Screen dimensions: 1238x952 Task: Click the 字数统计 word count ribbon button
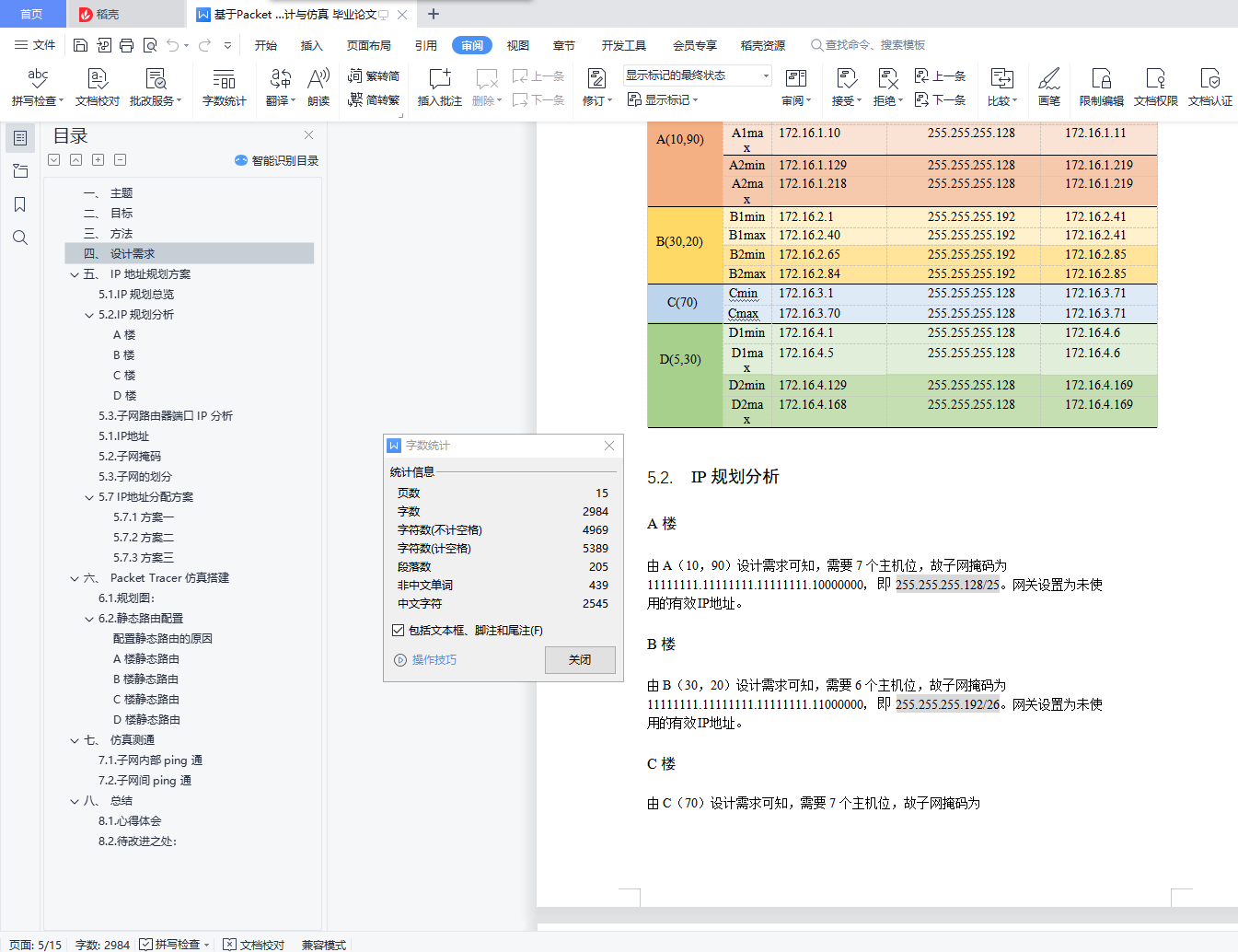(x=225, y=87)
